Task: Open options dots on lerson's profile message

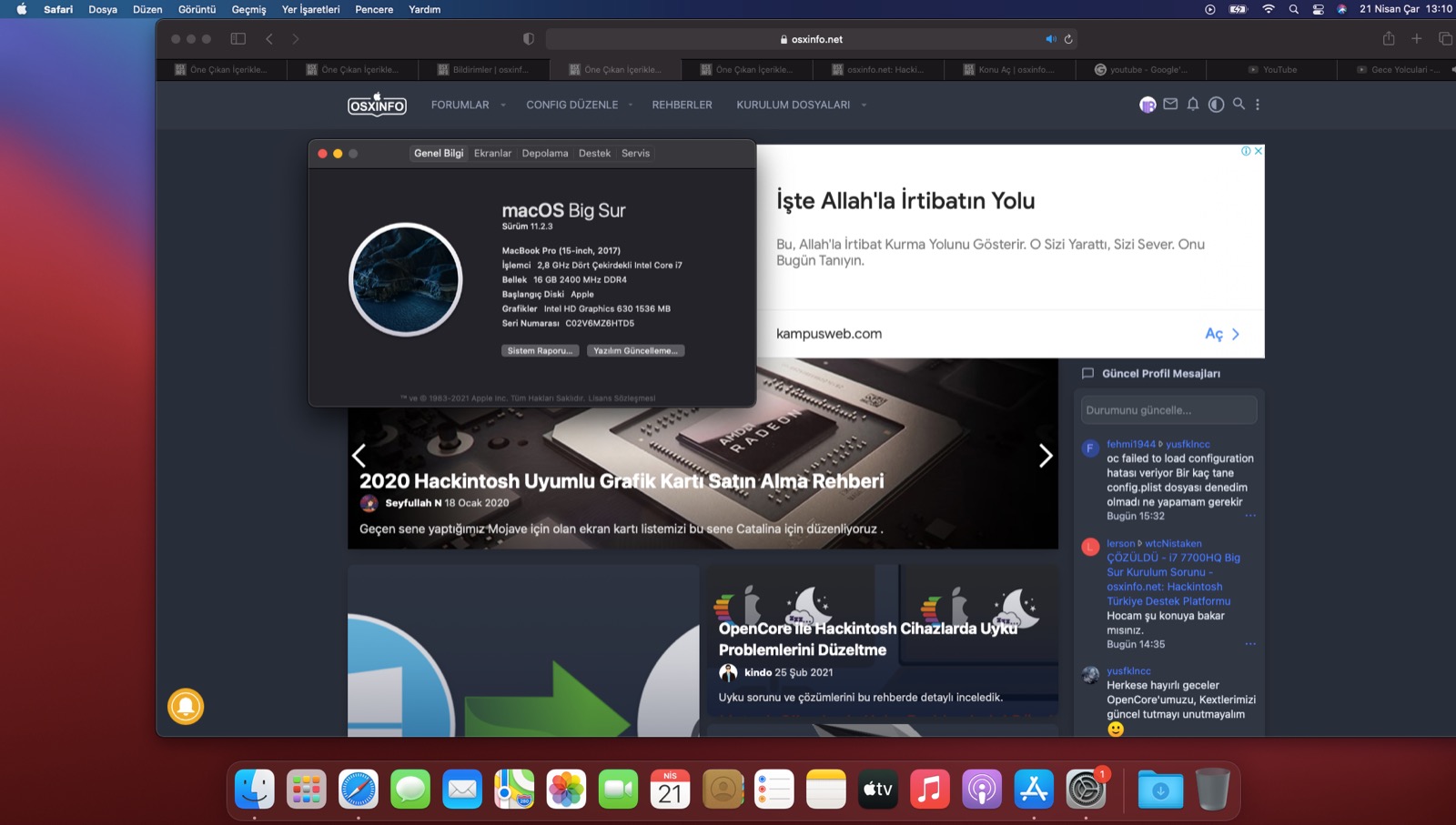Action: point(1250,644)
